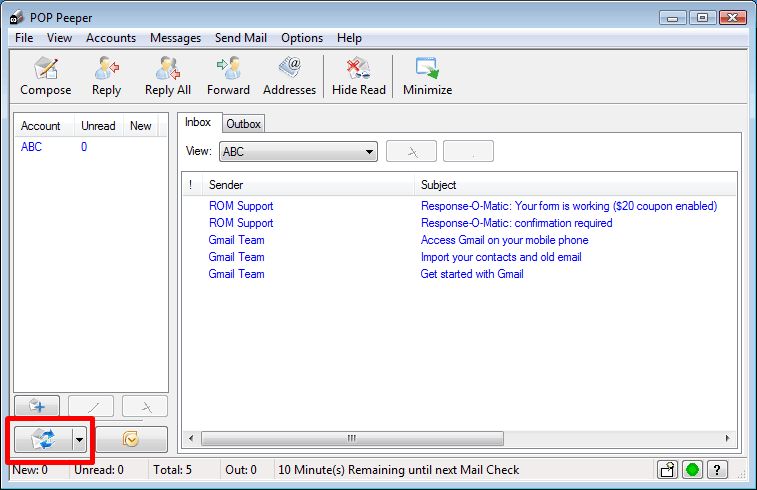Select ROM Support message about $20 coupon
The width and height of the screenshot is (757, 490).
(x=460, y=206)
